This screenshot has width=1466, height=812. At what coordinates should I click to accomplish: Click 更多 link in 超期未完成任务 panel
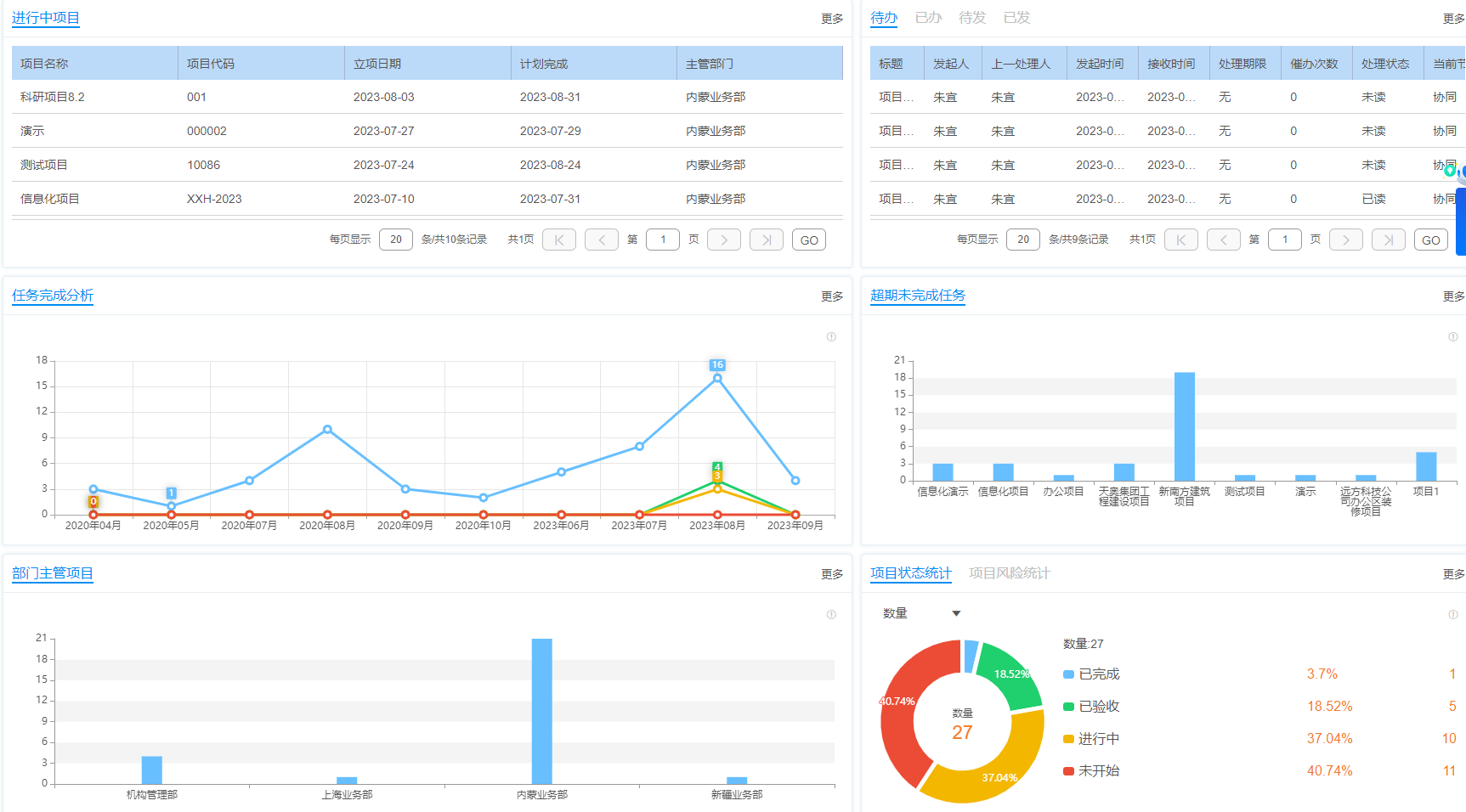click(1452, 296)
